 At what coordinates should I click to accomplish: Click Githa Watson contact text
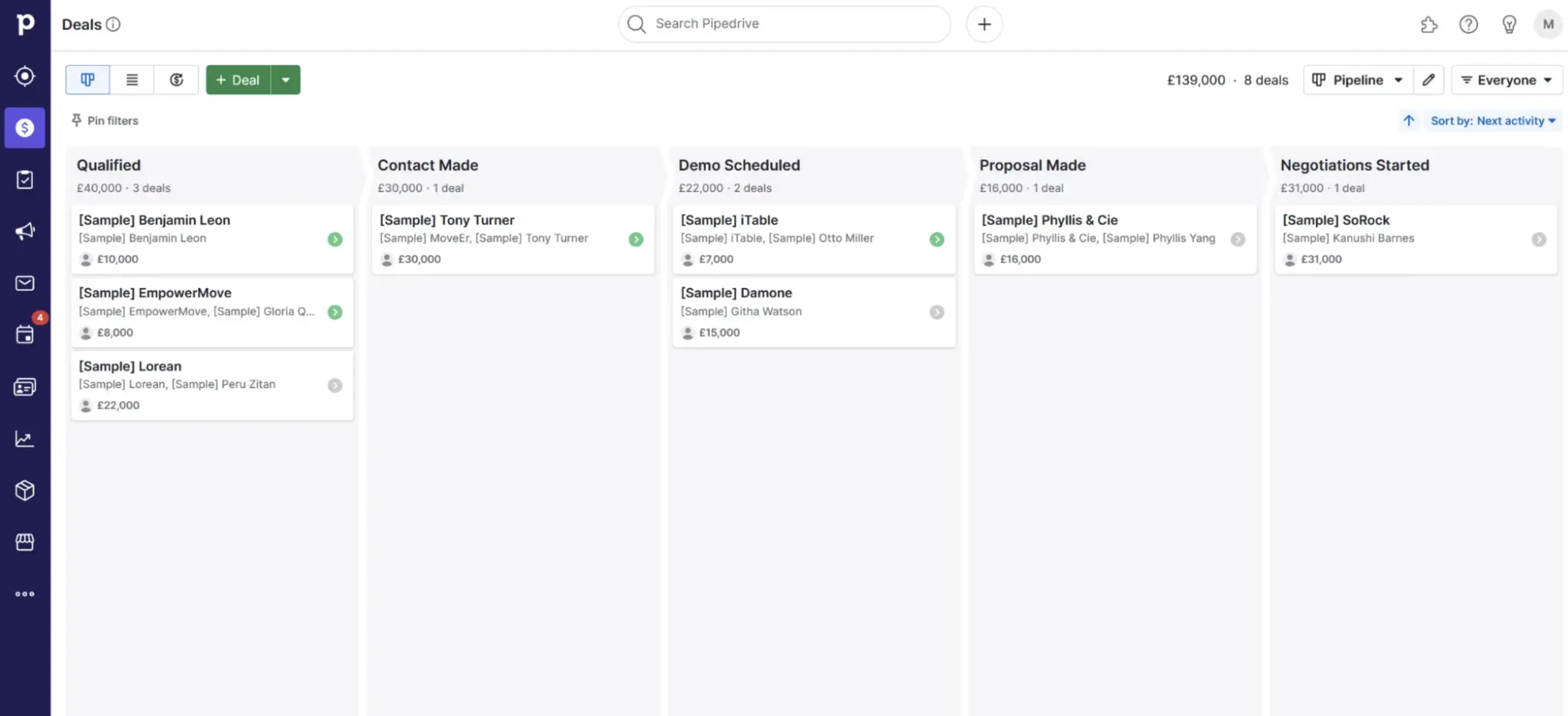(741, 311)
